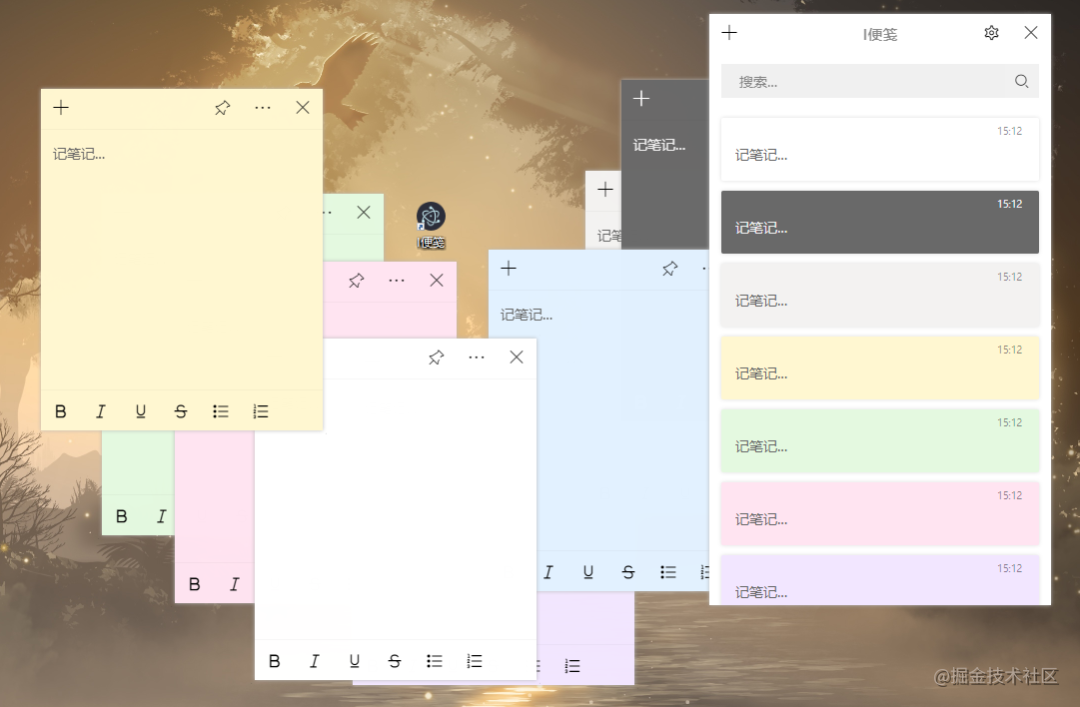
Task: Add a new note from the dark gray note
Action: point(641,99)
